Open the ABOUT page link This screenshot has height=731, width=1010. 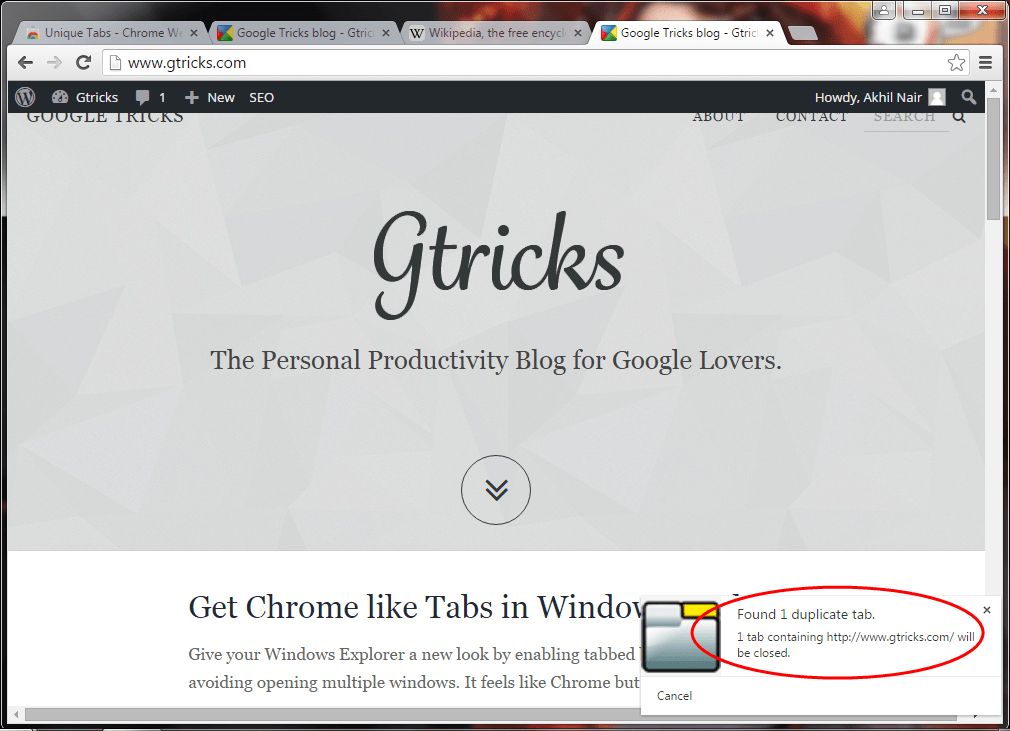pyautogui.click(x=718, y=117)
